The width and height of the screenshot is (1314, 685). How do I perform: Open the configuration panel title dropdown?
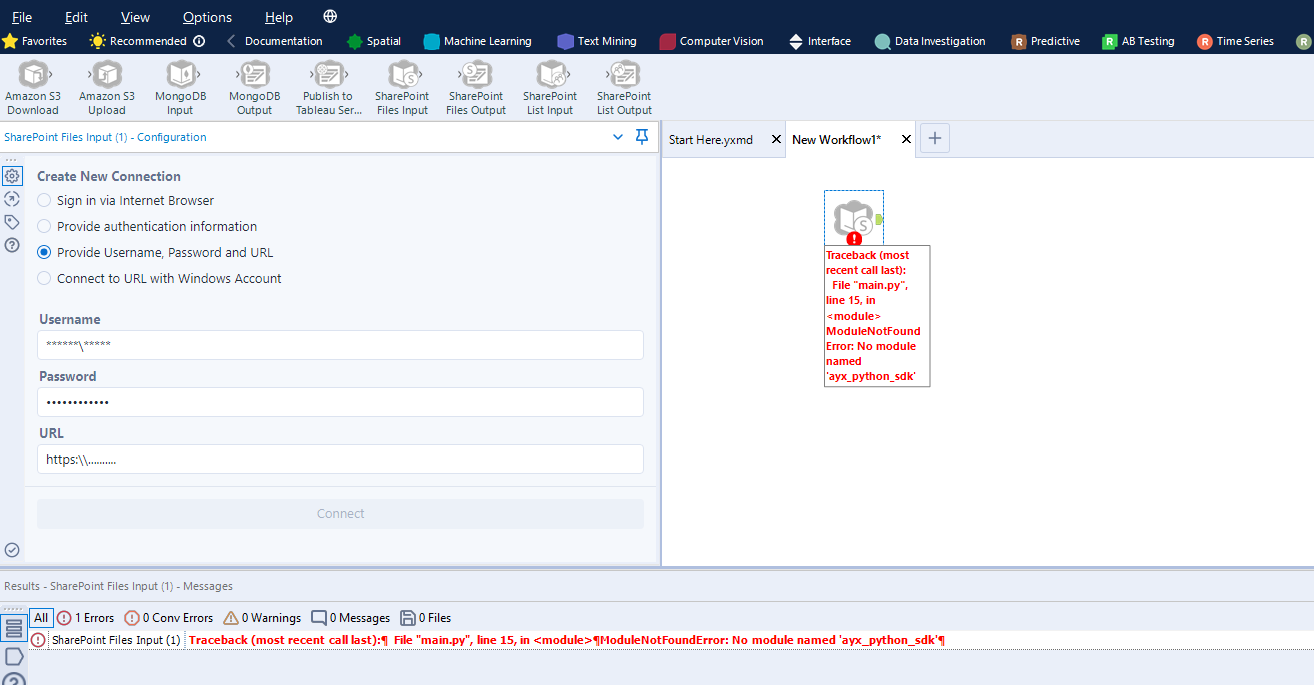click(618, 137)
